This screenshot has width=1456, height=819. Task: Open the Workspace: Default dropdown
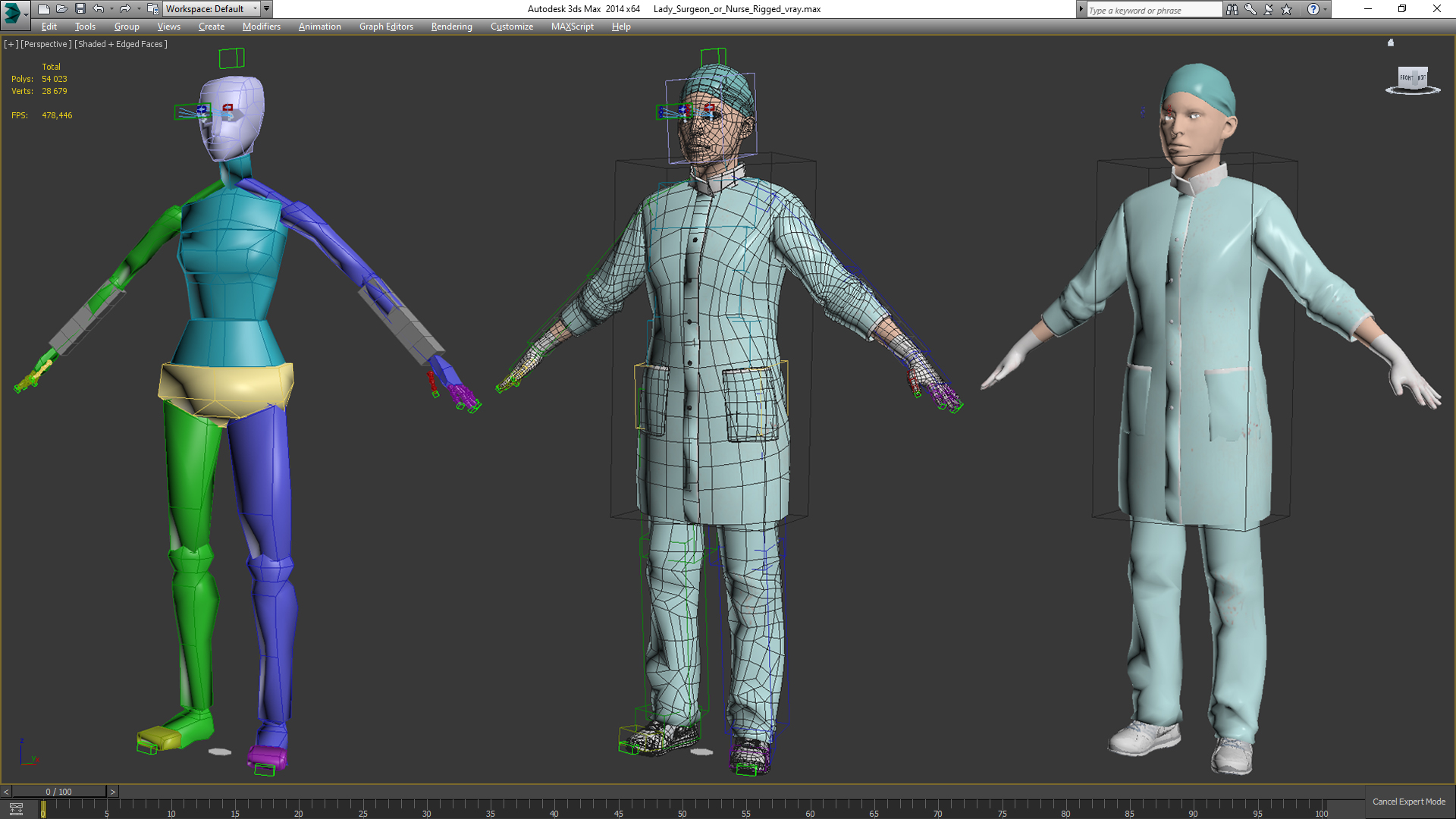click(212, 9)
